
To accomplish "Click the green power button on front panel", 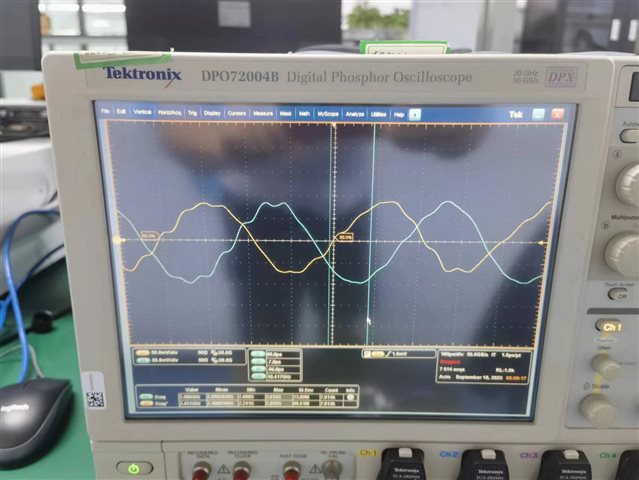I will 134,469.
